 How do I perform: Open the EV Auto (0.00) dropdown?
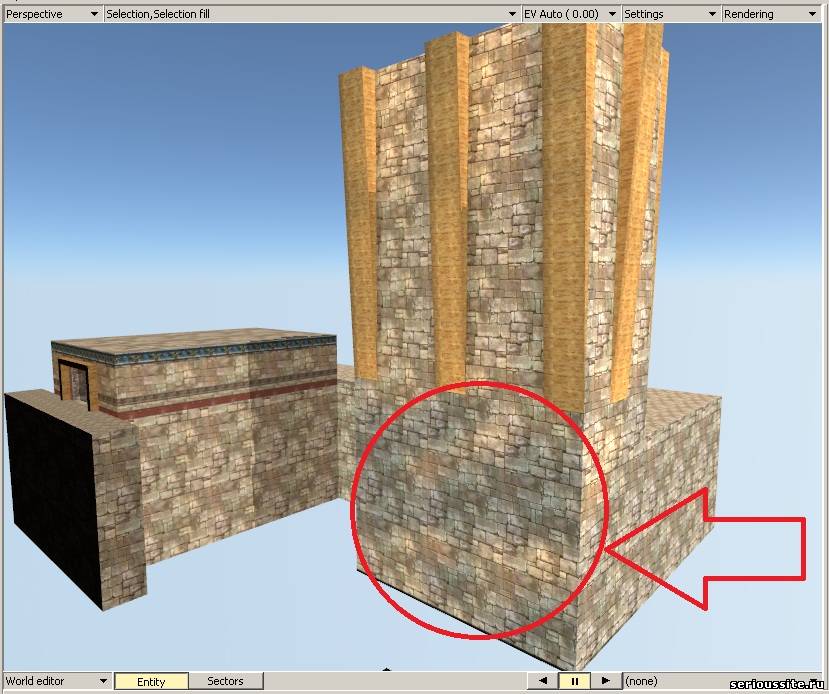(570, 14)
